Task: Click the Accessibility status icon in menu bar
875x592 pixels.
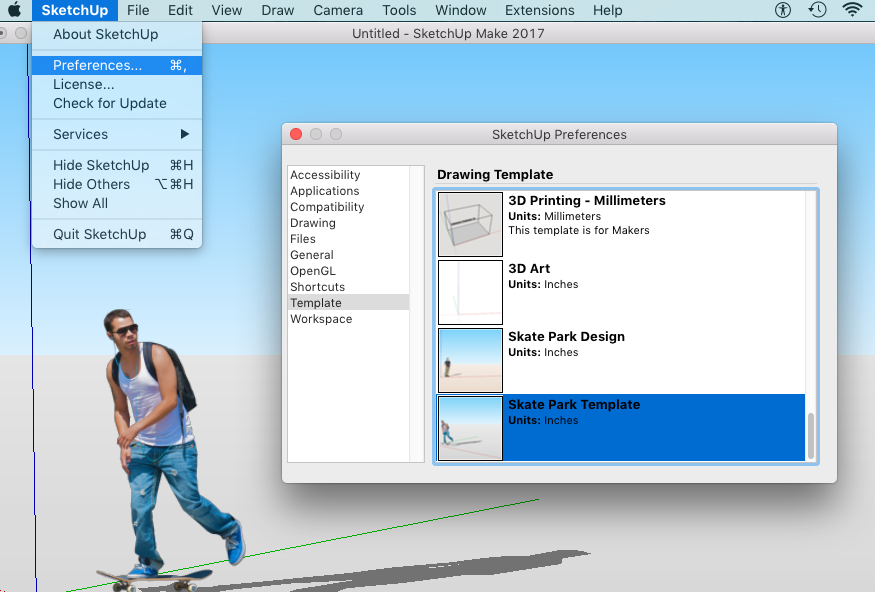Action: (783, 10)
